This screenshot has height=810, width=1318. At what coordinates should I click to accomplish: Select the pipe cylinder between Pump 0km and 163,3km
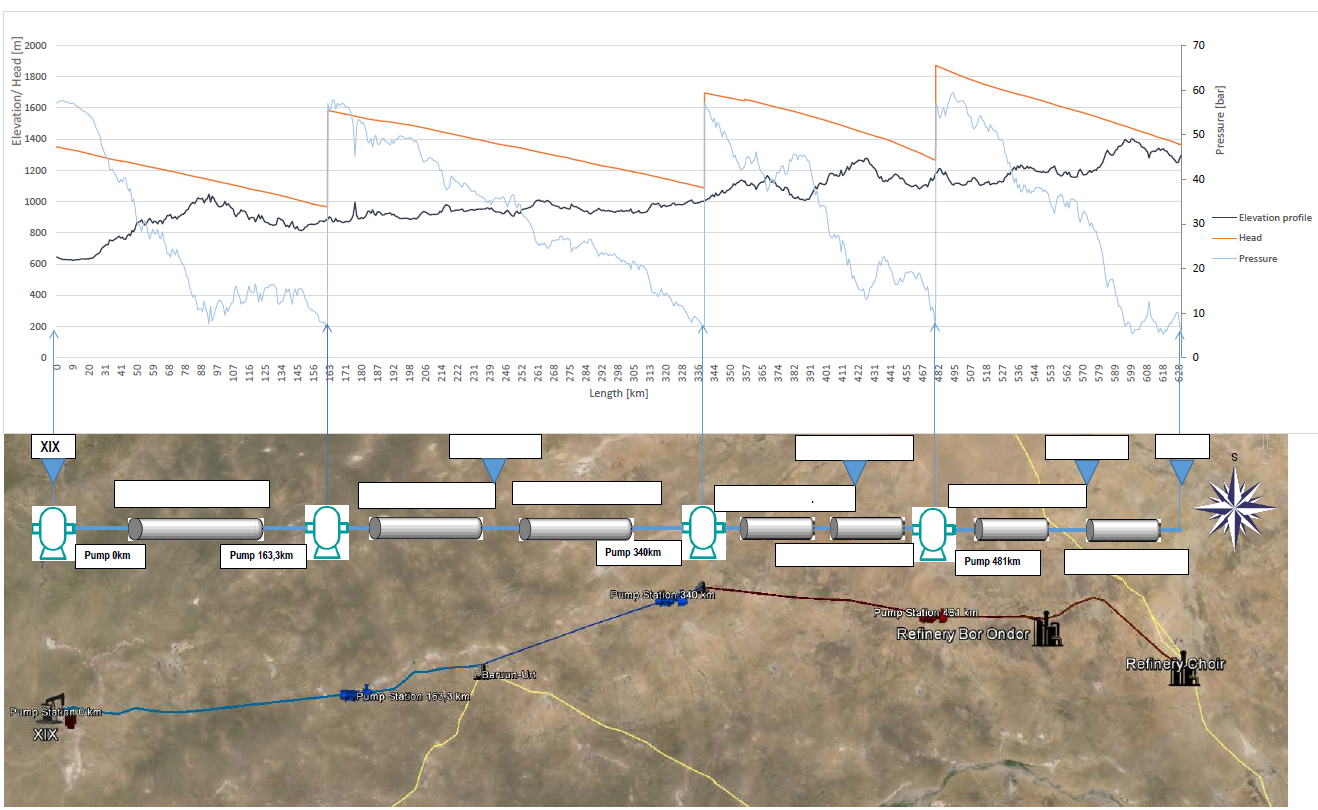pos(195,529)
